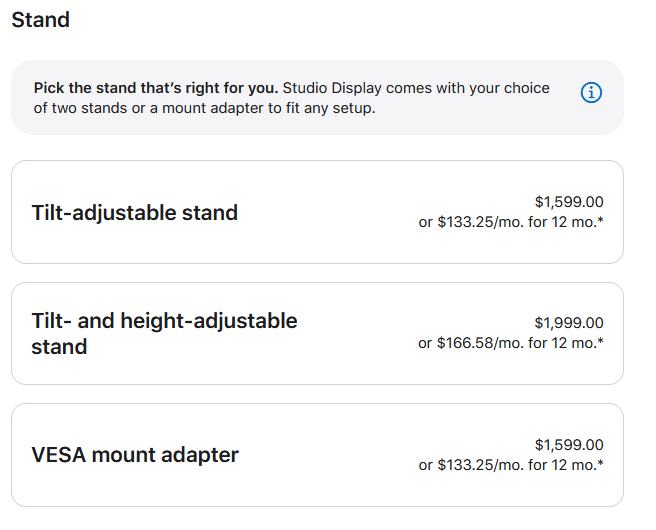
Task: Click the word "stand" on second card's lower line
Action: (x=59, y=347)
